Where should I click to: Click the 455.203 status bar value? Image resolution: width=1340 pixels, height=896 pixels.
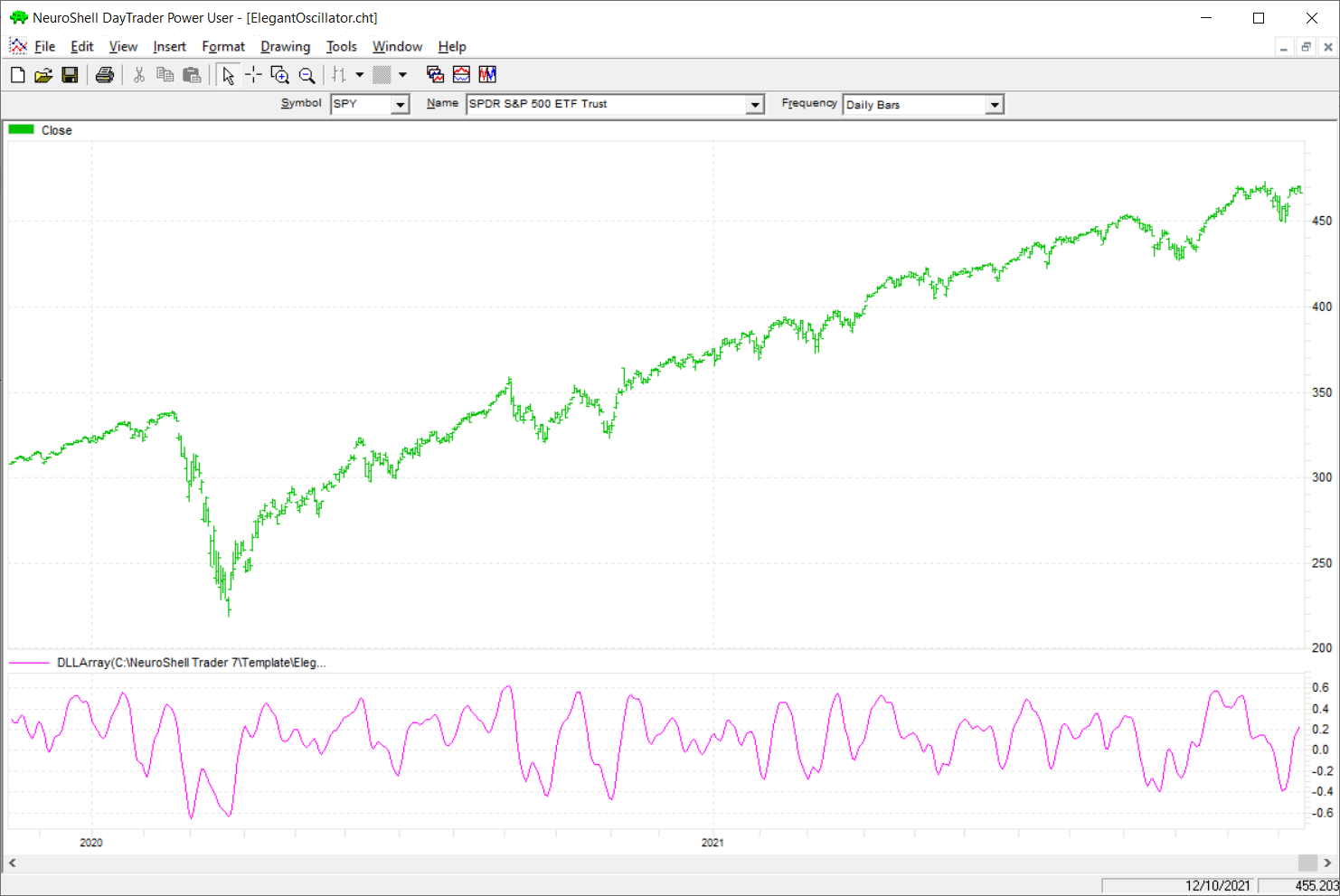[x=1316, y=886]
